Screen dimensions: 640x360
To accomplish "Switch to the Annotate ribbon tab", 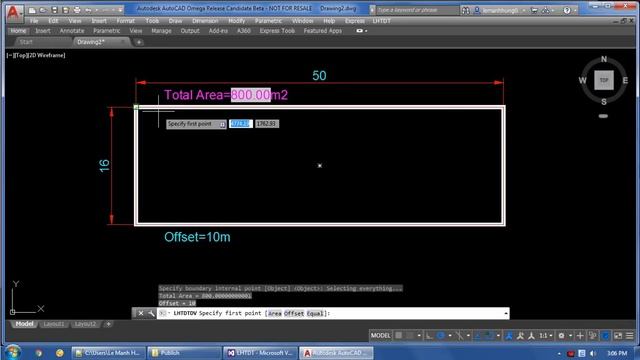I will pos(72,31).
